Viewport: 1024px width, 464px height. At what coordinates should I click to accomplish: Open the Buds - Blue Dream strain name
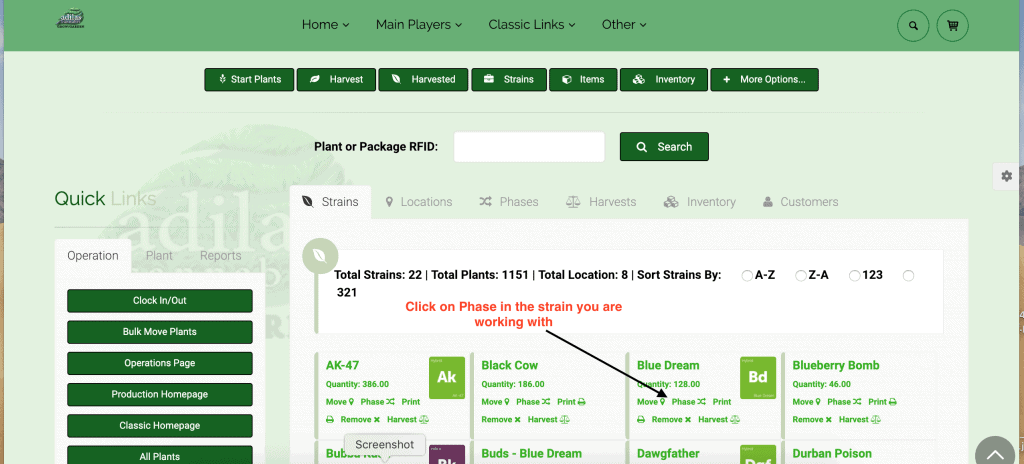[532, 454]
